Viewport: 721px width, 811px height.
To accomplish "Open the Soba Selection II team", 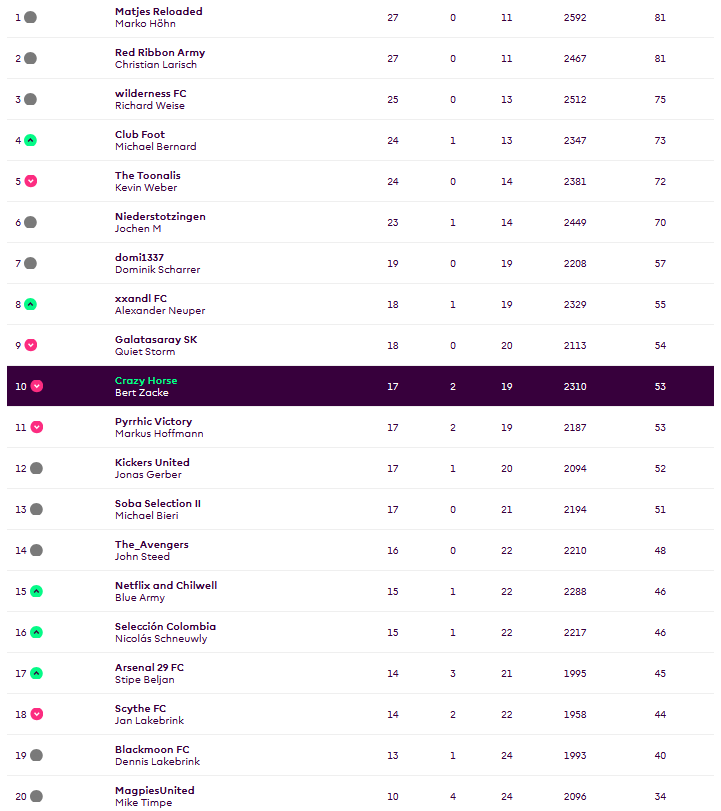I will point(158,504).
